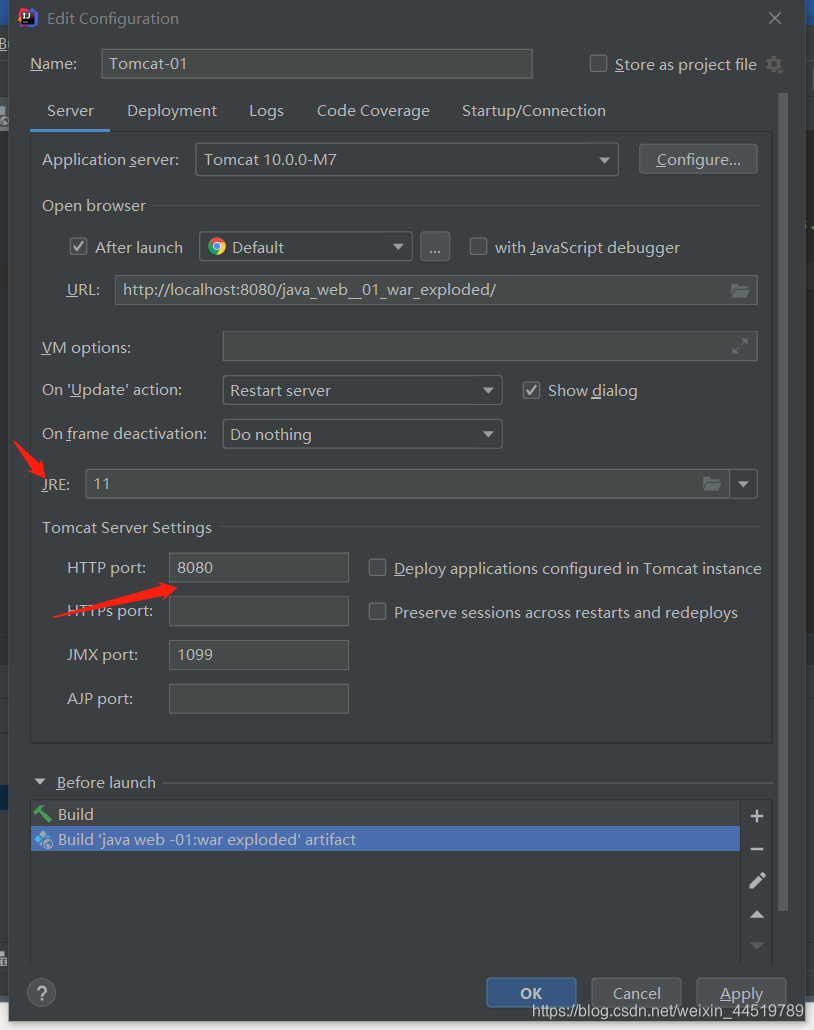Open help with the question mark button
This screenshot has height=1030, width=814.
coord(41,993)
